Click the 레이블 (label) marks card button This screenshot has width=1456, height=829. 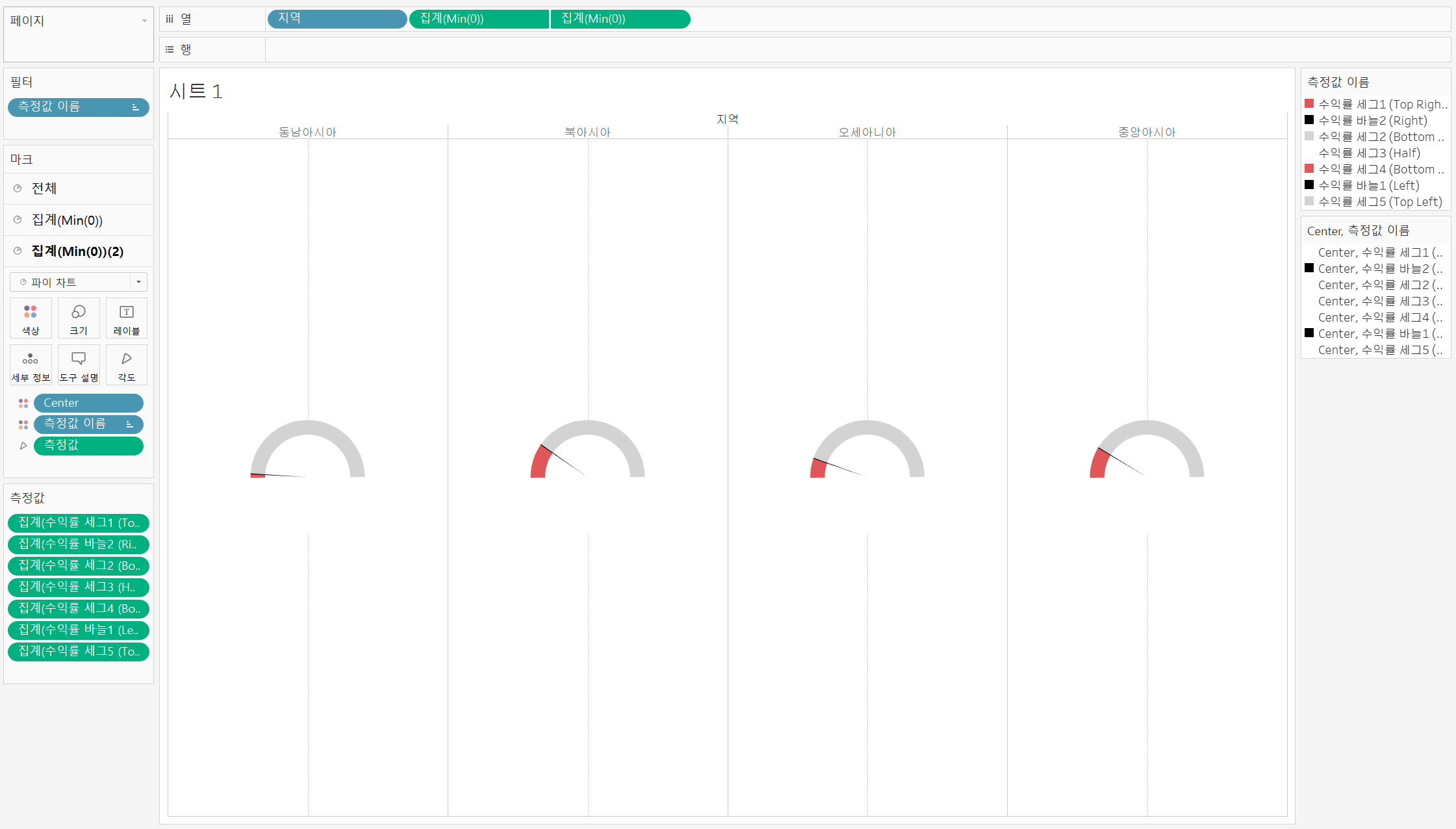tap(127, 318)
